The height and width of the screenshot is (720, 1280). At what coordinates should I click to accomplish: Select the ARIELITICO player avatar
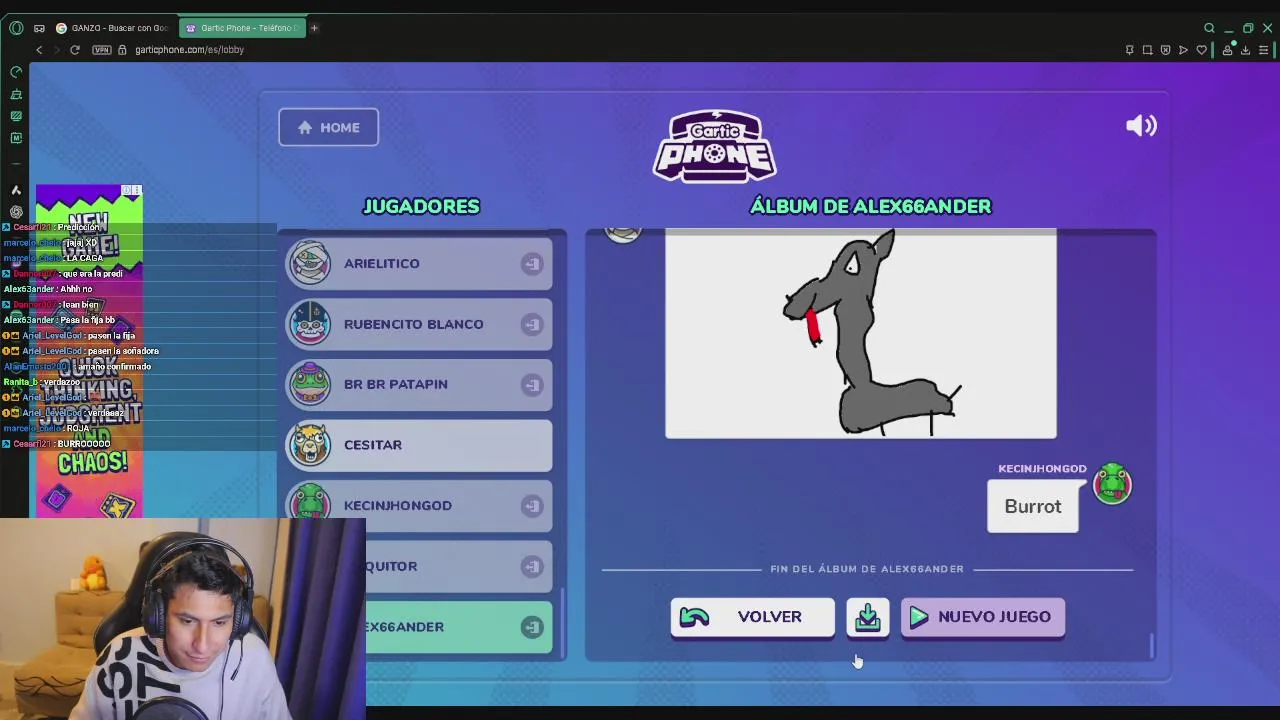[x=310, y=263]
